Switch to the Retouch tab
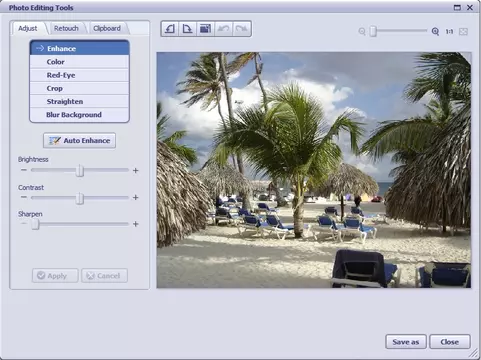 point(66,28)
